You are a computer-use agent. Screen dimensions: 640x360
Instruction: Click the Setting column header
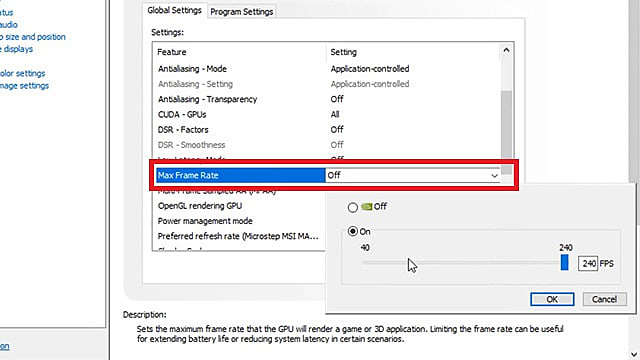pyautogui.click(x=343, y=52)
